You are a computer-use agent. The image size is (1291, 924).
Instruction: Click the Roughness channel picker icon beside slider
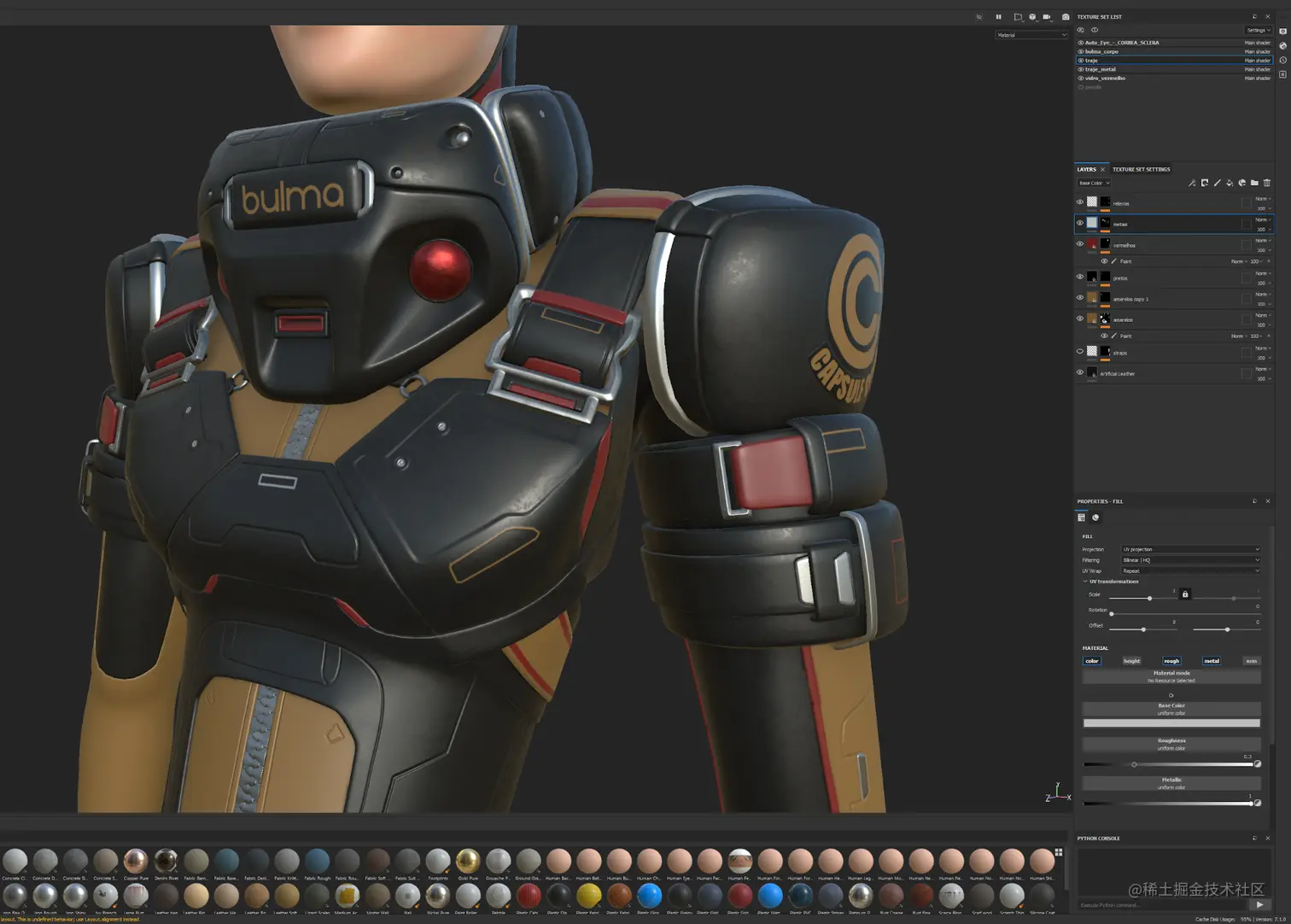1258,764
